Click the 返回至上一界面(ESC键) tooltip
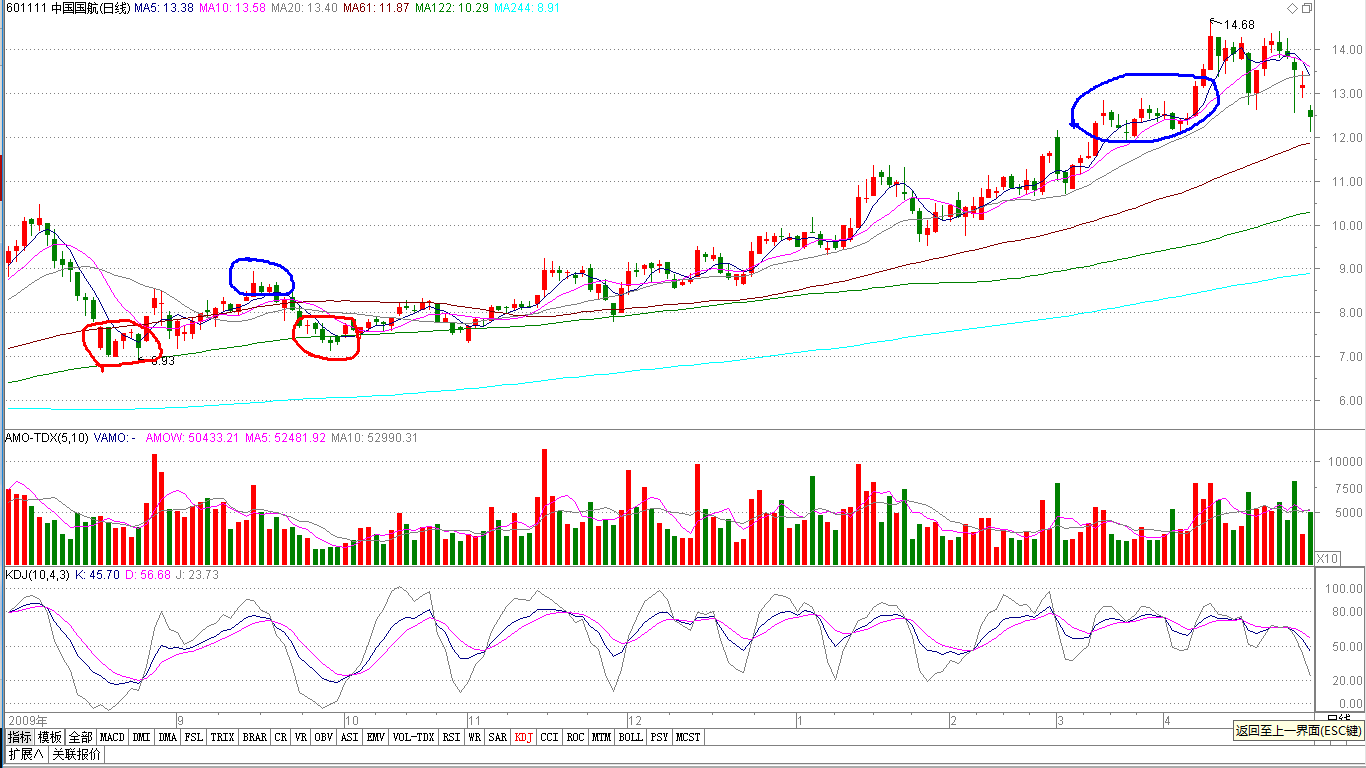Screen dimensions: 1366x768 [x=1298, y=731]
